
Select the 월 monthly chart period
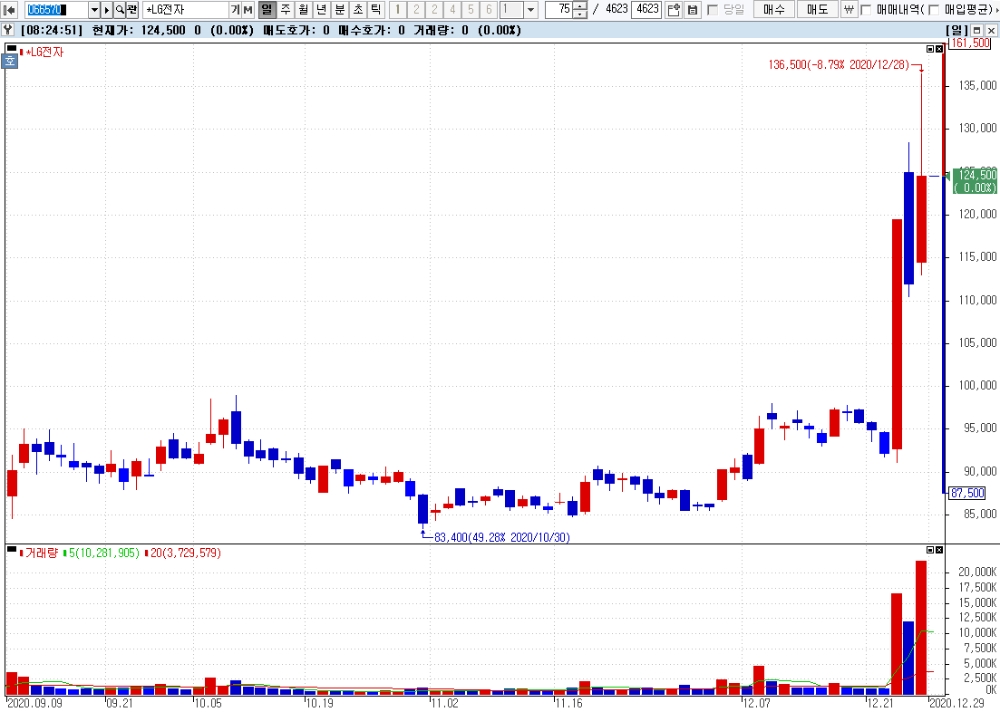click(303, 10)
